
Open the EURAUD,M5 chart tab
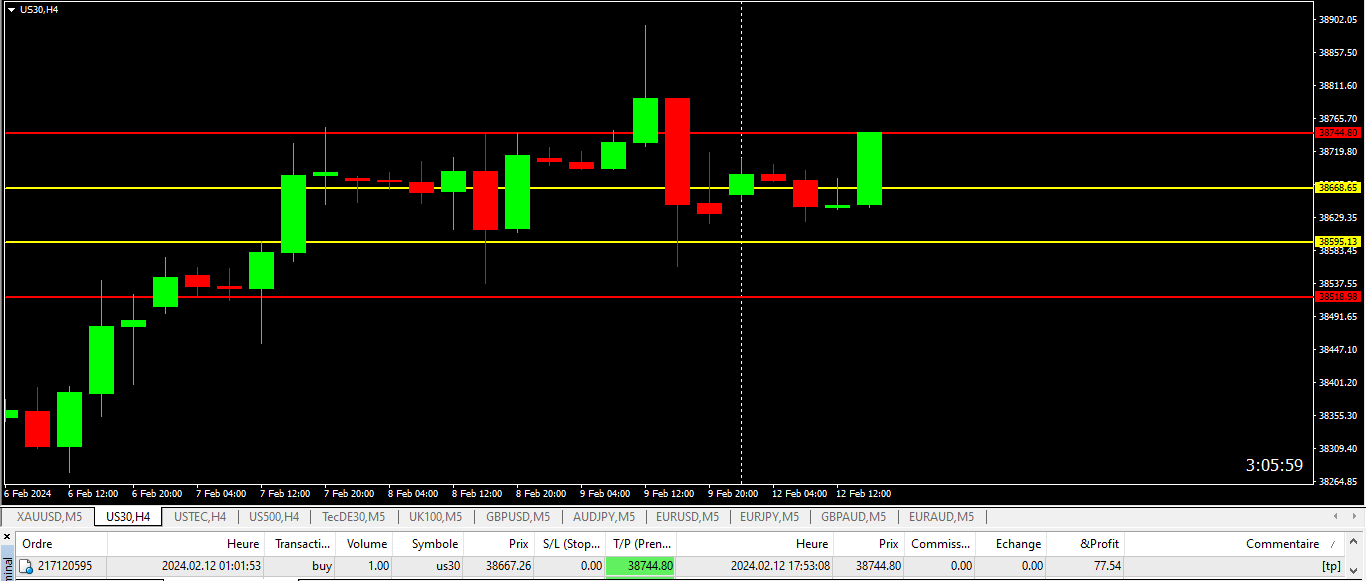point(941,517)
